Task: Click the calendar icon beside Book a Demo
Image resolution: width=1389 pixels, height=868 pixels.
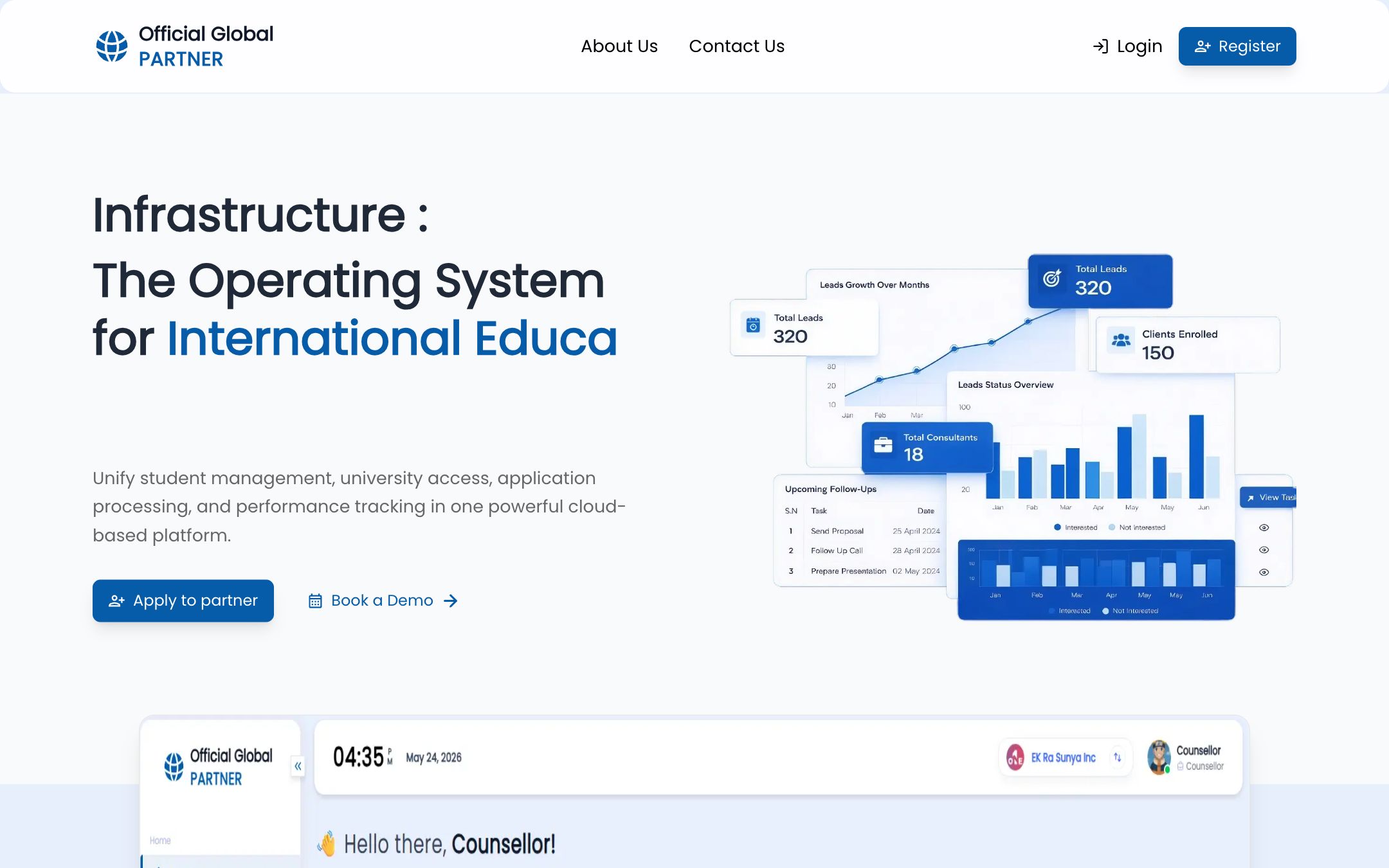Action: pyautogui.click(x=315, y=601)
